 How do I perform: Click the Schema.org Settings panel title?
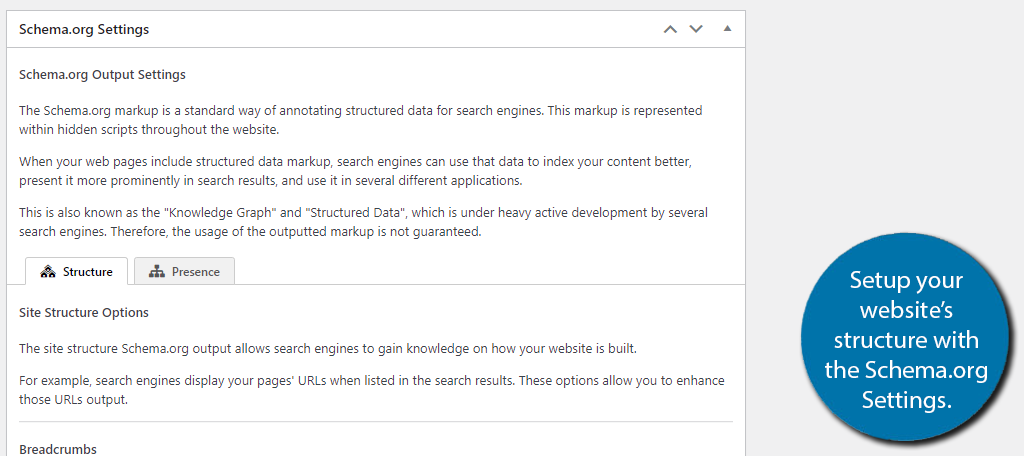(84, 29)
